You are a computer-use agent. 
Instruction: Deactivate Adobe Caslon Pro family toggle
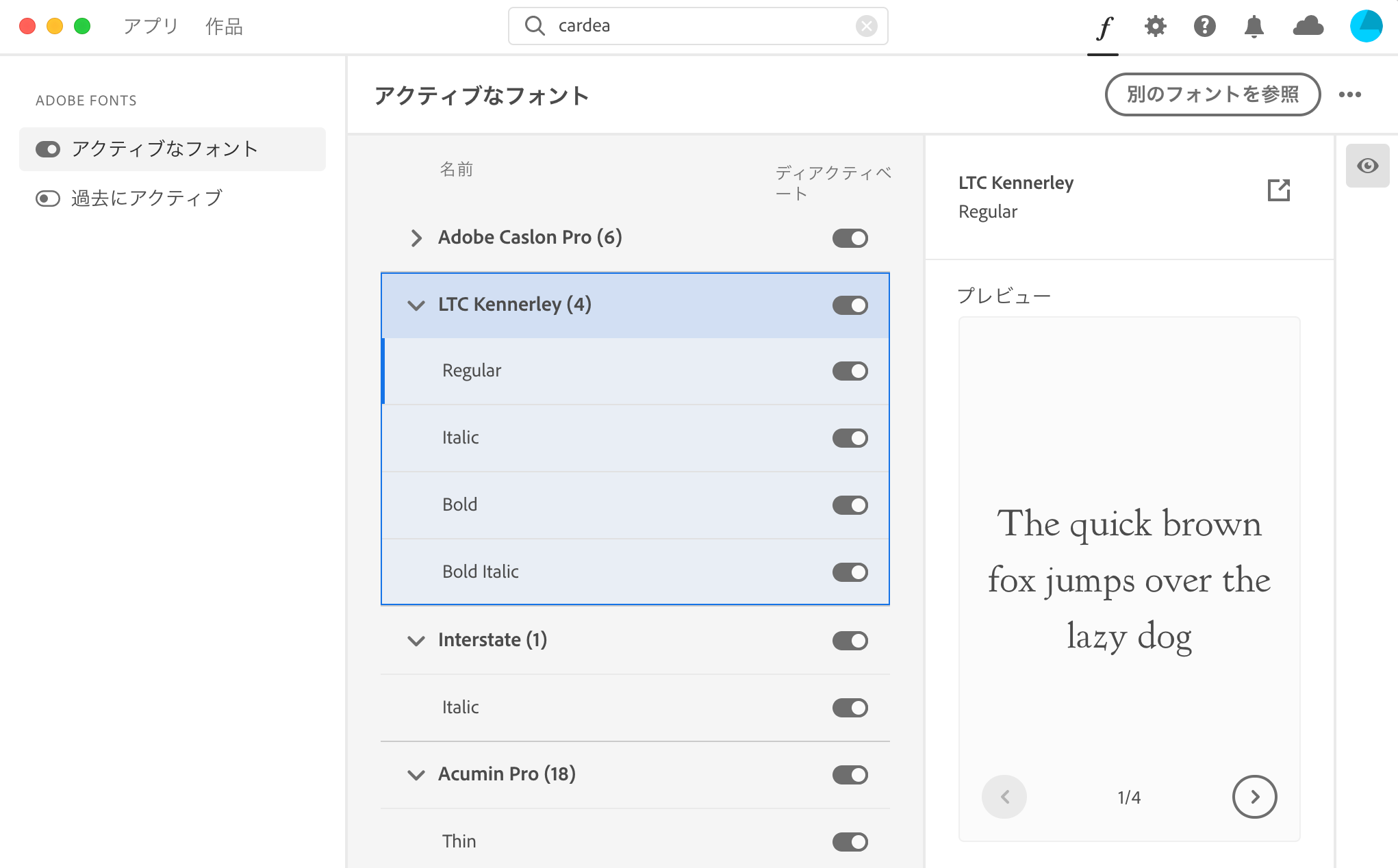pos(850,238)
